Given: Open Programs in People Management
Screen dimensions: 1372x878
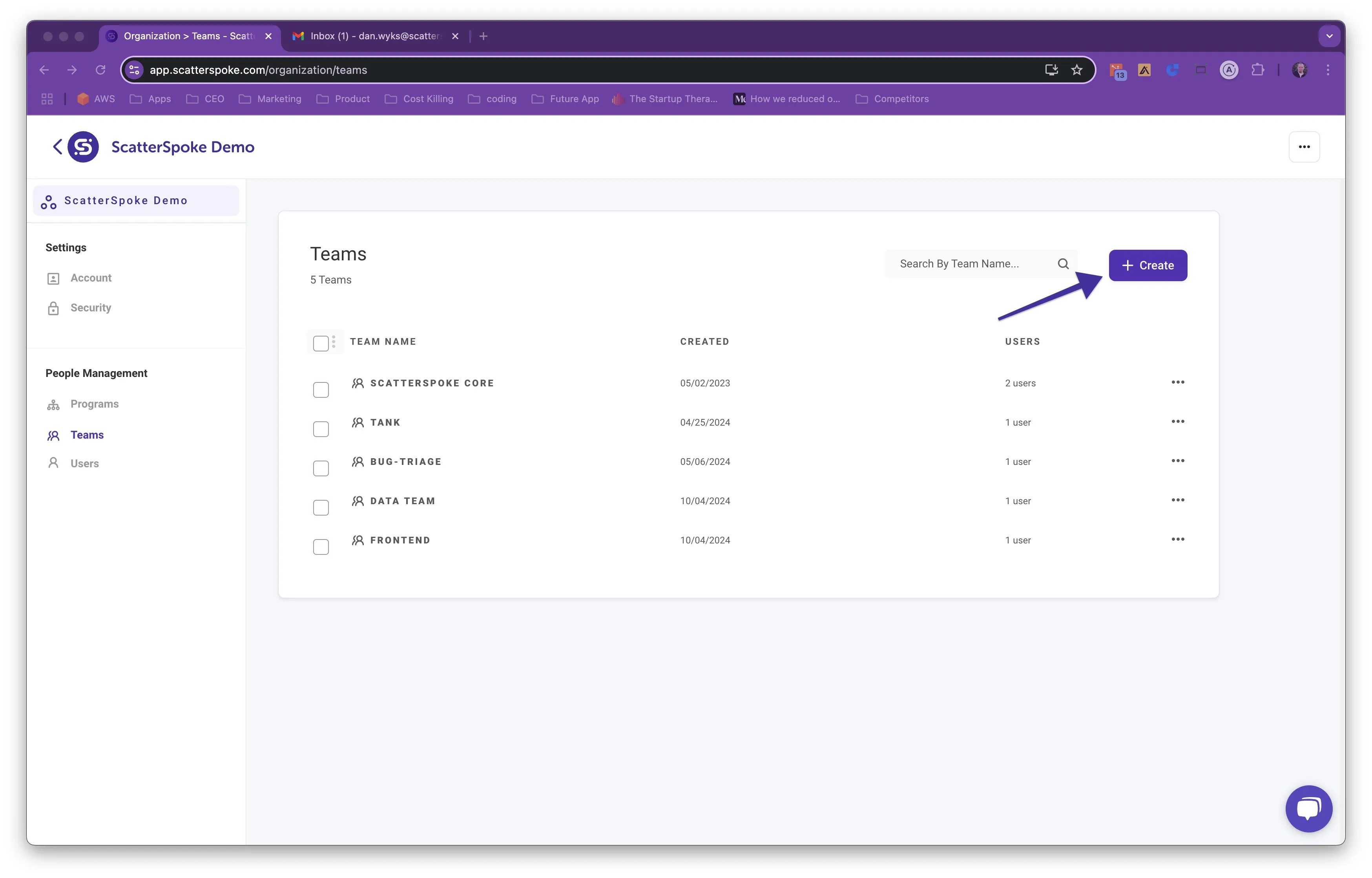Looking at the screenshot, I should click(94, 404).
